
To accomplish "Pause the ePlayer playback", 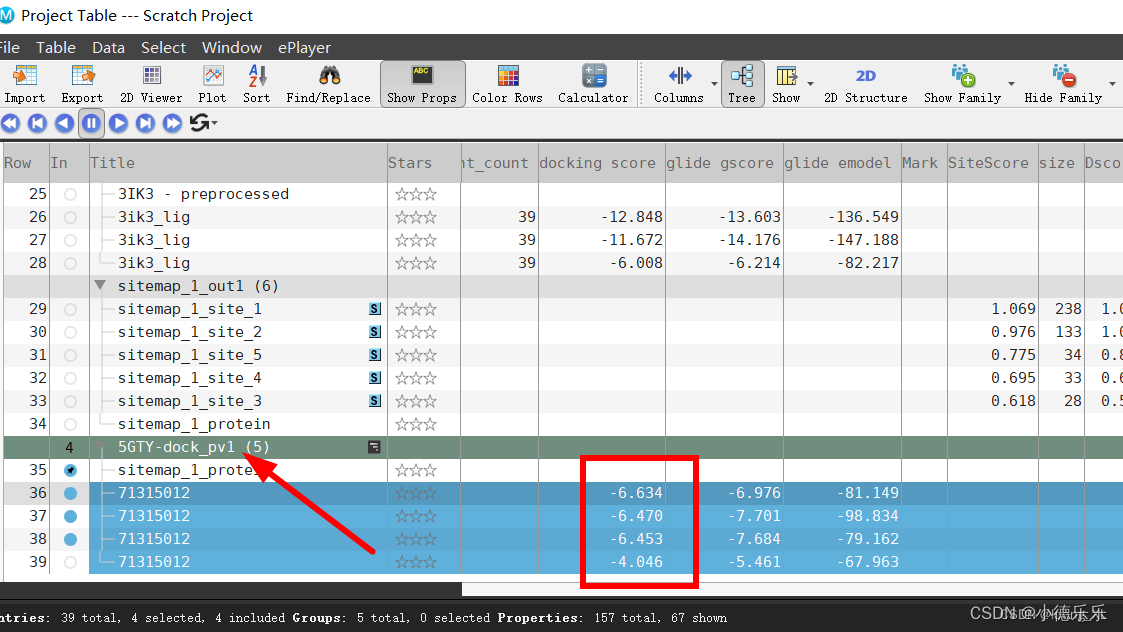I will [x=91, y=123].
